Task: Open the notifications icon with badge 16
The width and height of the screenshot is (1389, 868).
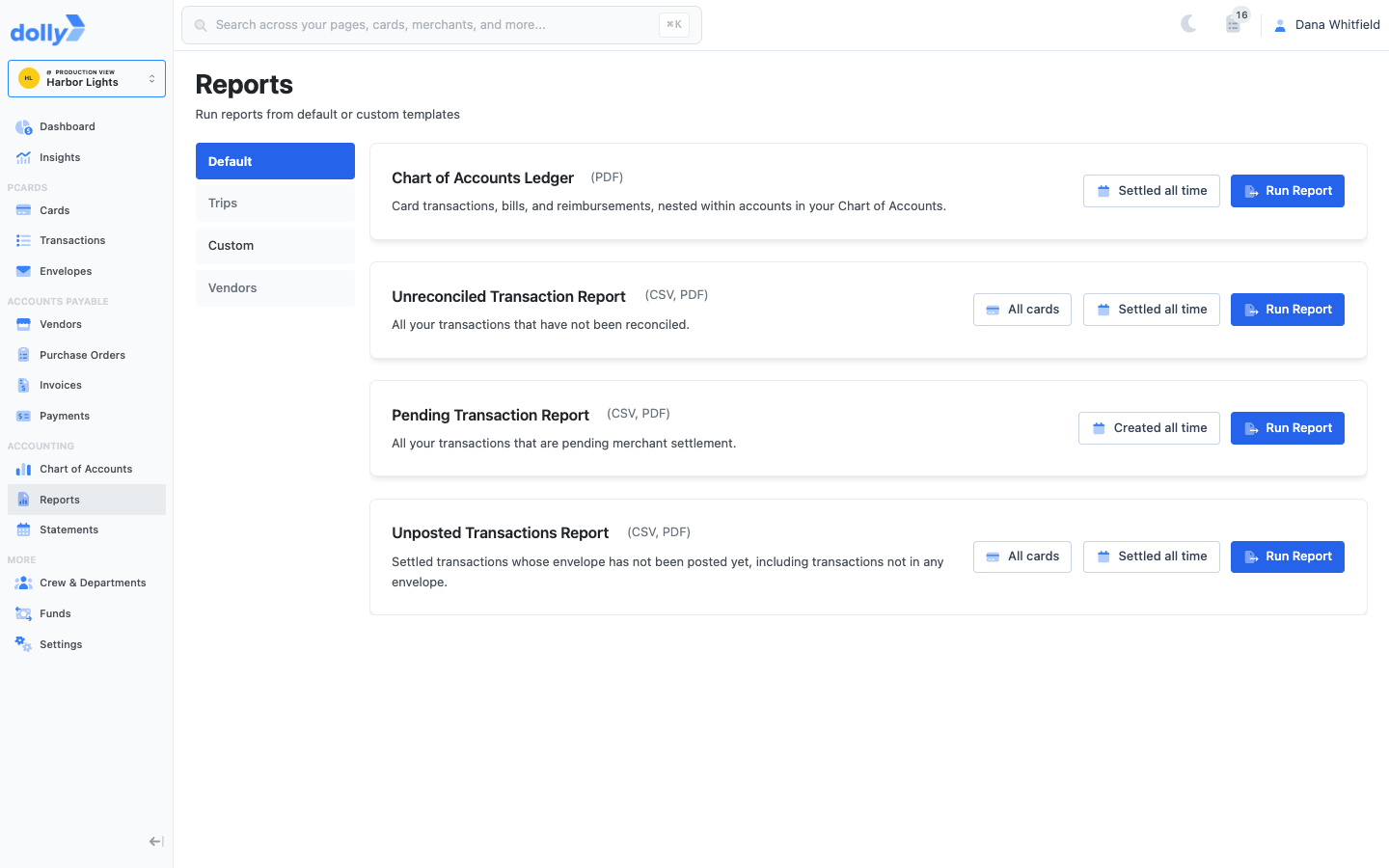Action: click(1234, 24)
